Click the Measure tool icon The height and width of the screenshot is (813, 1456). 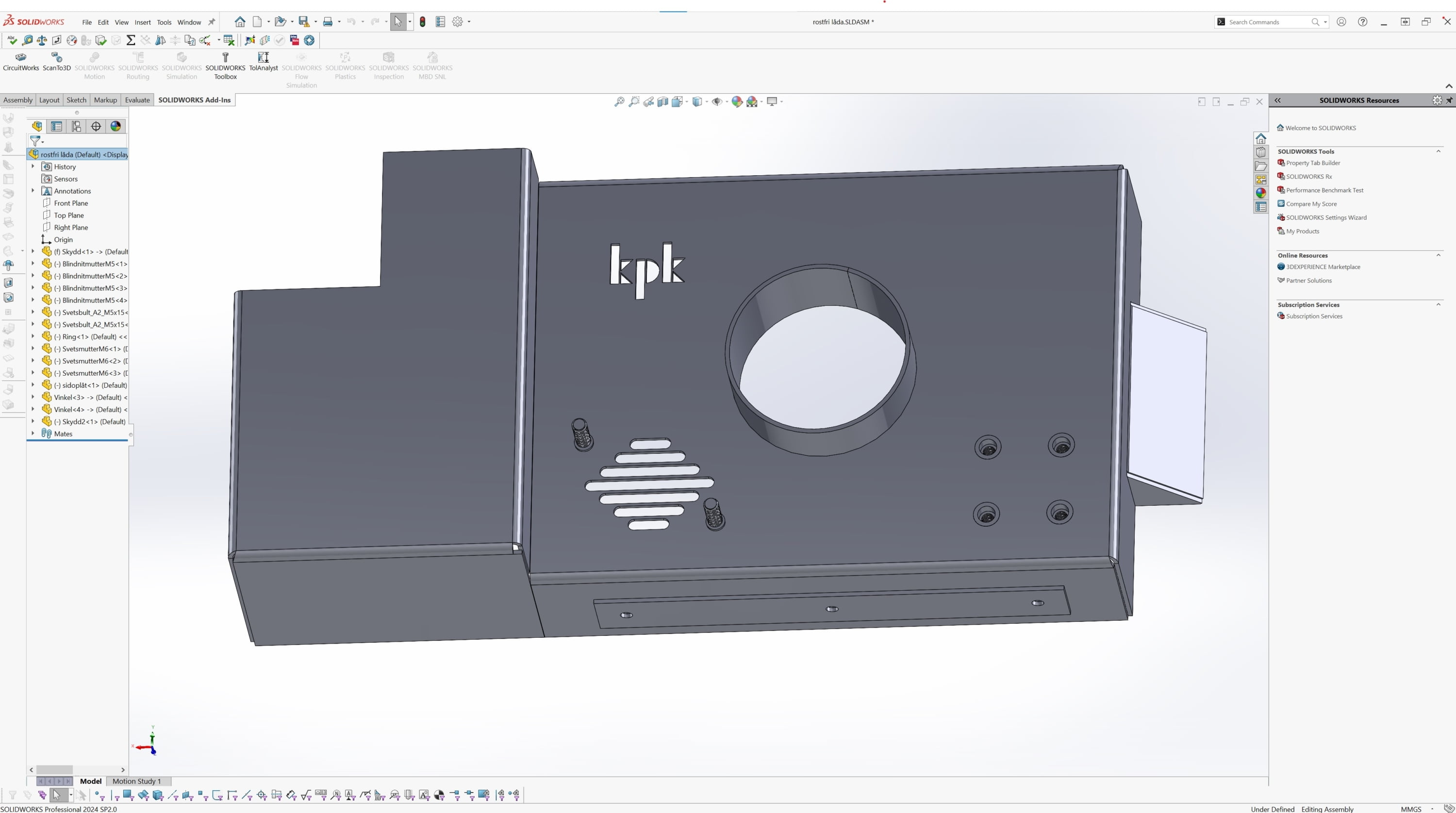27,40
